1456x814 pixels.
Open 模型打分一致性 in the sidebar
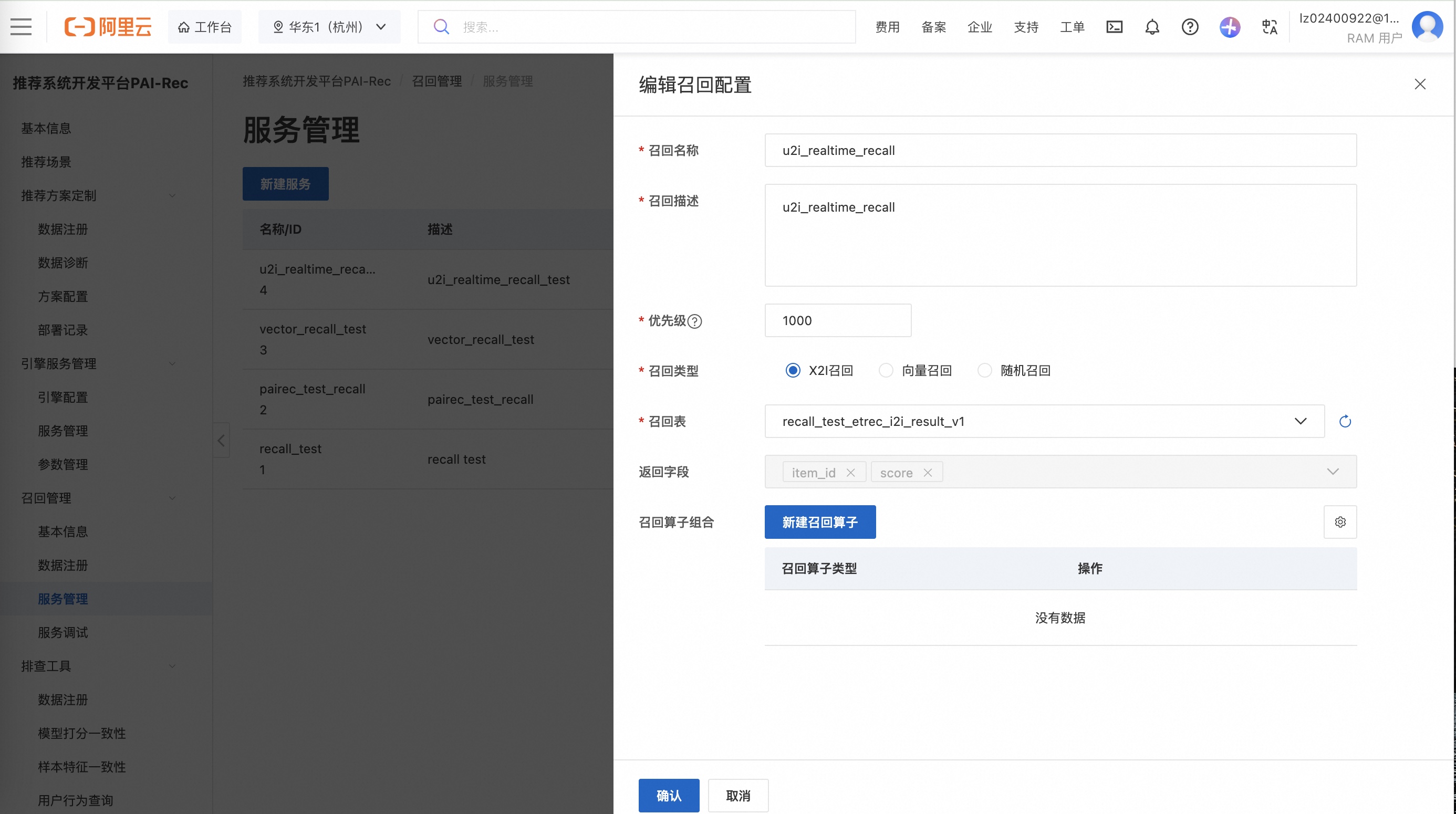(x=82, y=733)
